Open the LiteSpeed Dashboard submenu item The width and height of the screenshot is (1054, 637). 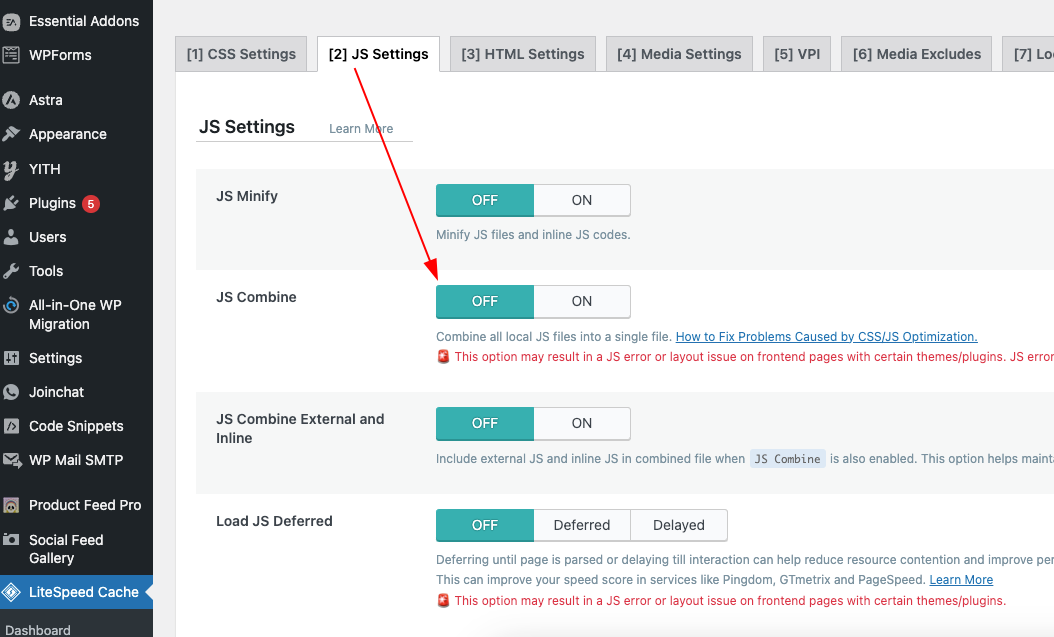[38, 630]
